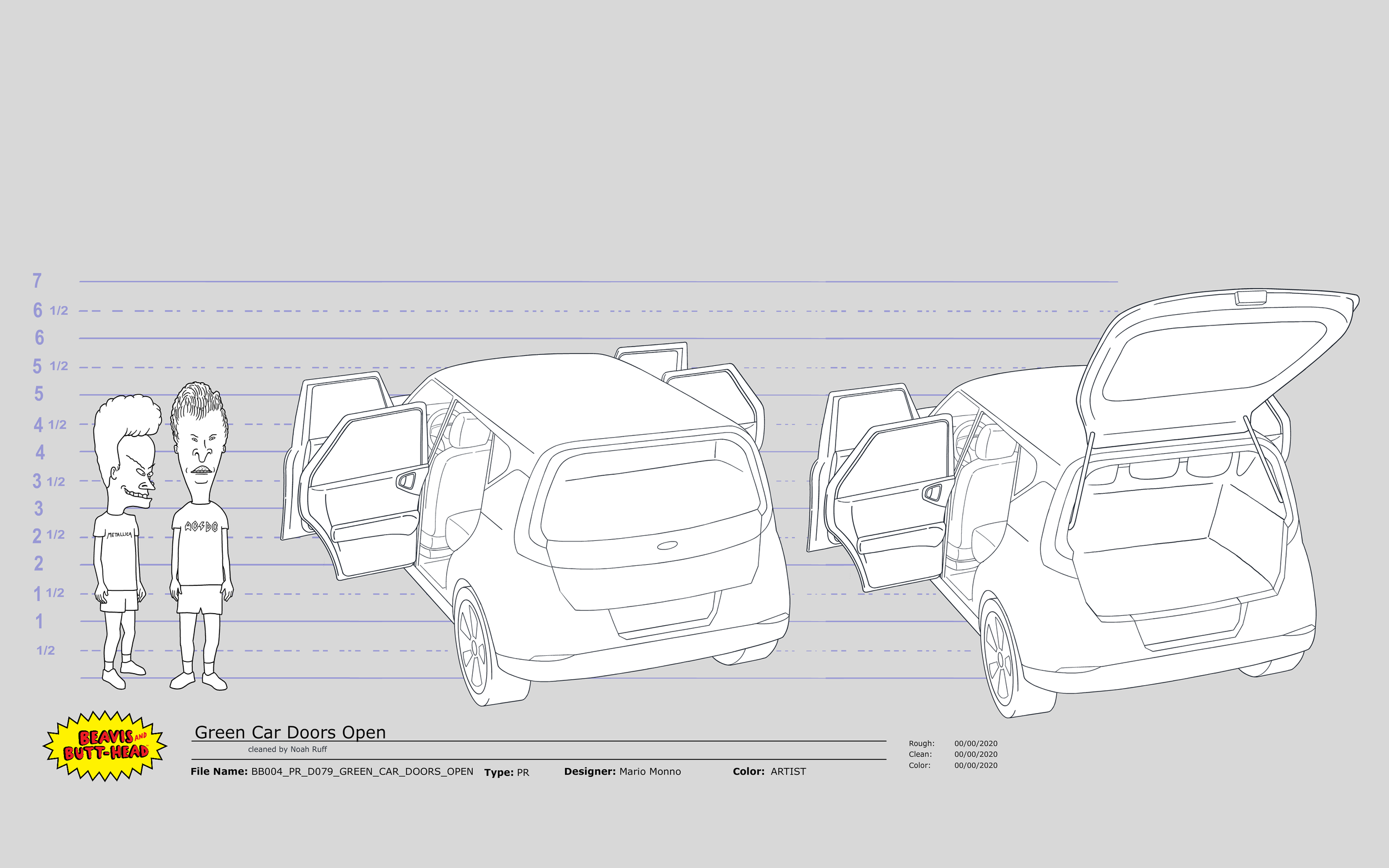Screen dimensions: 1389x868
Task: Click the designer name Mario Monno
Action: tap(649, 771)
